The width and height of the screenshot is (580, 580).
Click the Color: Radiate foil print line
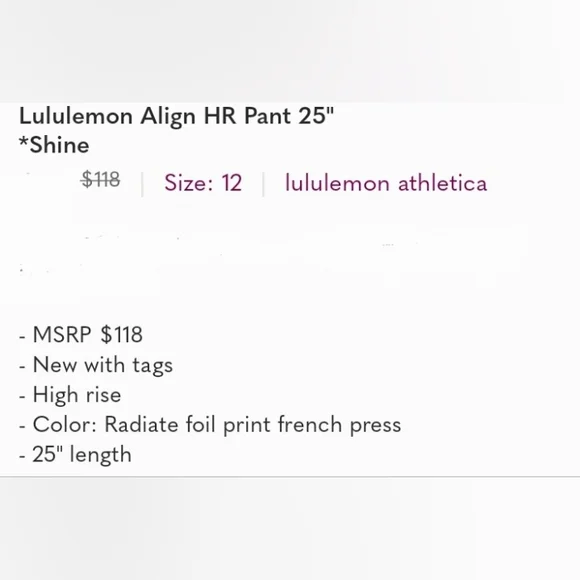click(210, 424)
